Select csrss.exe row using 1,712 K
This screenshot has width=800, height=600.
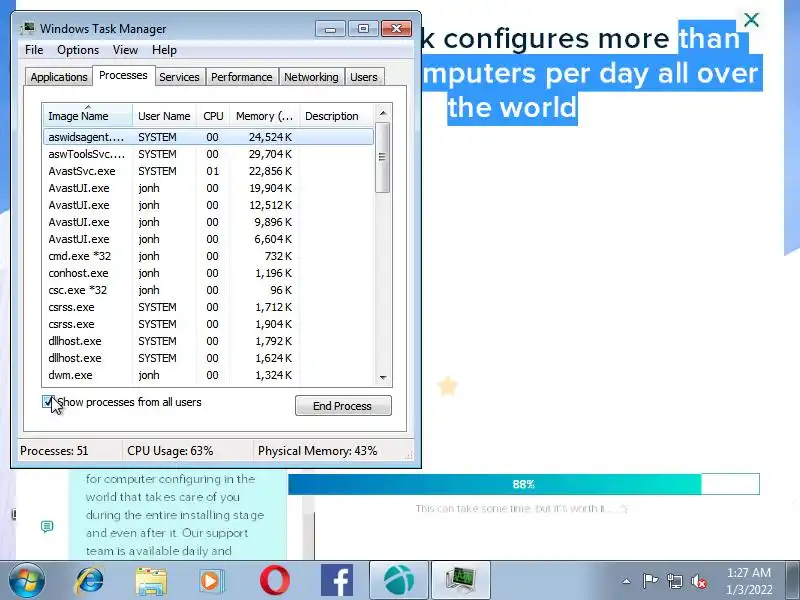point(208,307)
